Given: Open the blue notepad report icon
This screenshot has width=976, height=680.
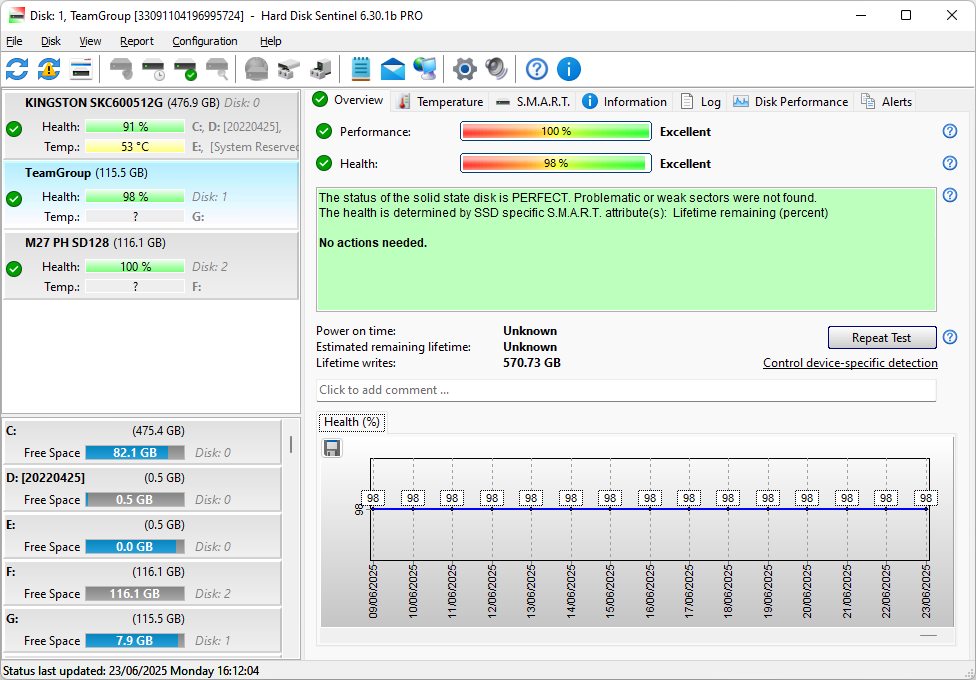Looking at the screenshot, I should [x=360, y=69].
